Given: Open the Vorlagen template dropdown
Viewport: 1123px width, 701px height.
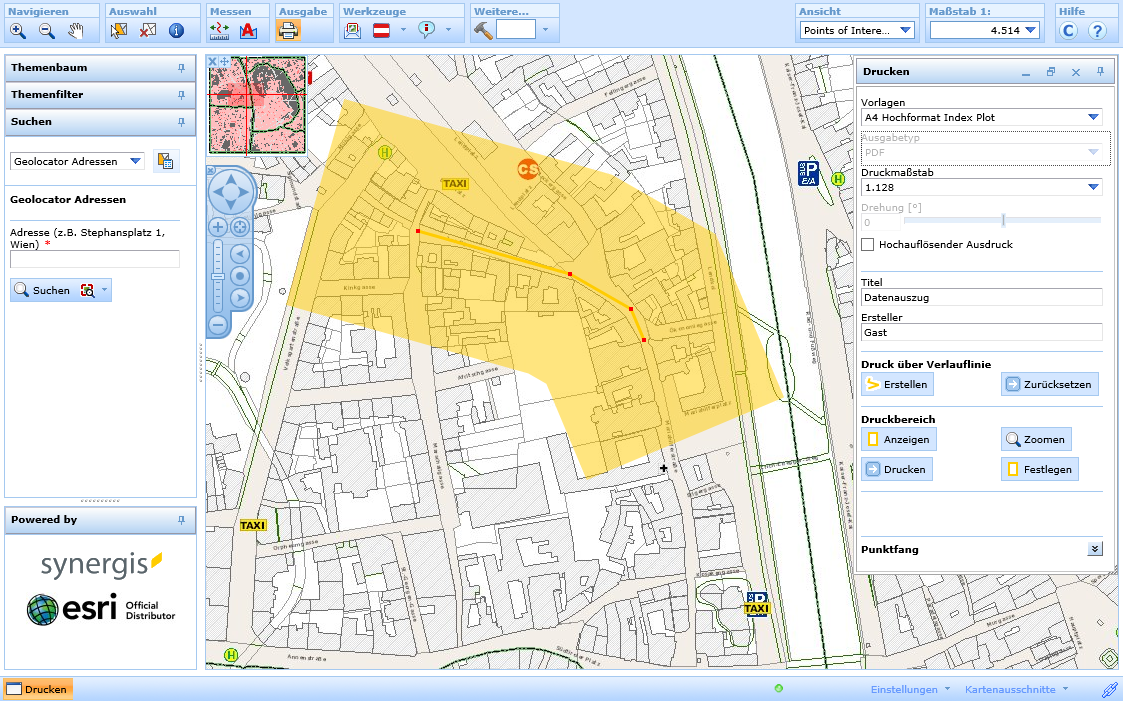Looking at the screenshot, I should 1093,117.
